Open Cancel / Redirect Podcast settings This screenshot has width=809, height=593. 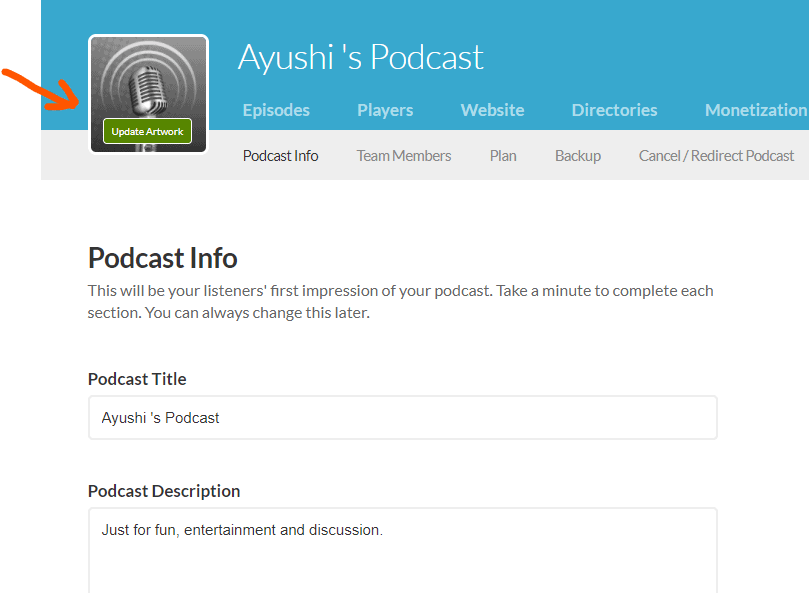(716, 155)
